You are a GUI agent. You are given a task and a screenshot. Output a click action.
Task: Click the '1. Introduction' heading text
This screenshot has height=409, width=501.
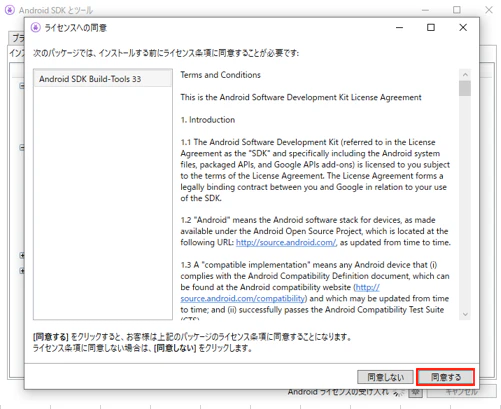coord(208,120)
